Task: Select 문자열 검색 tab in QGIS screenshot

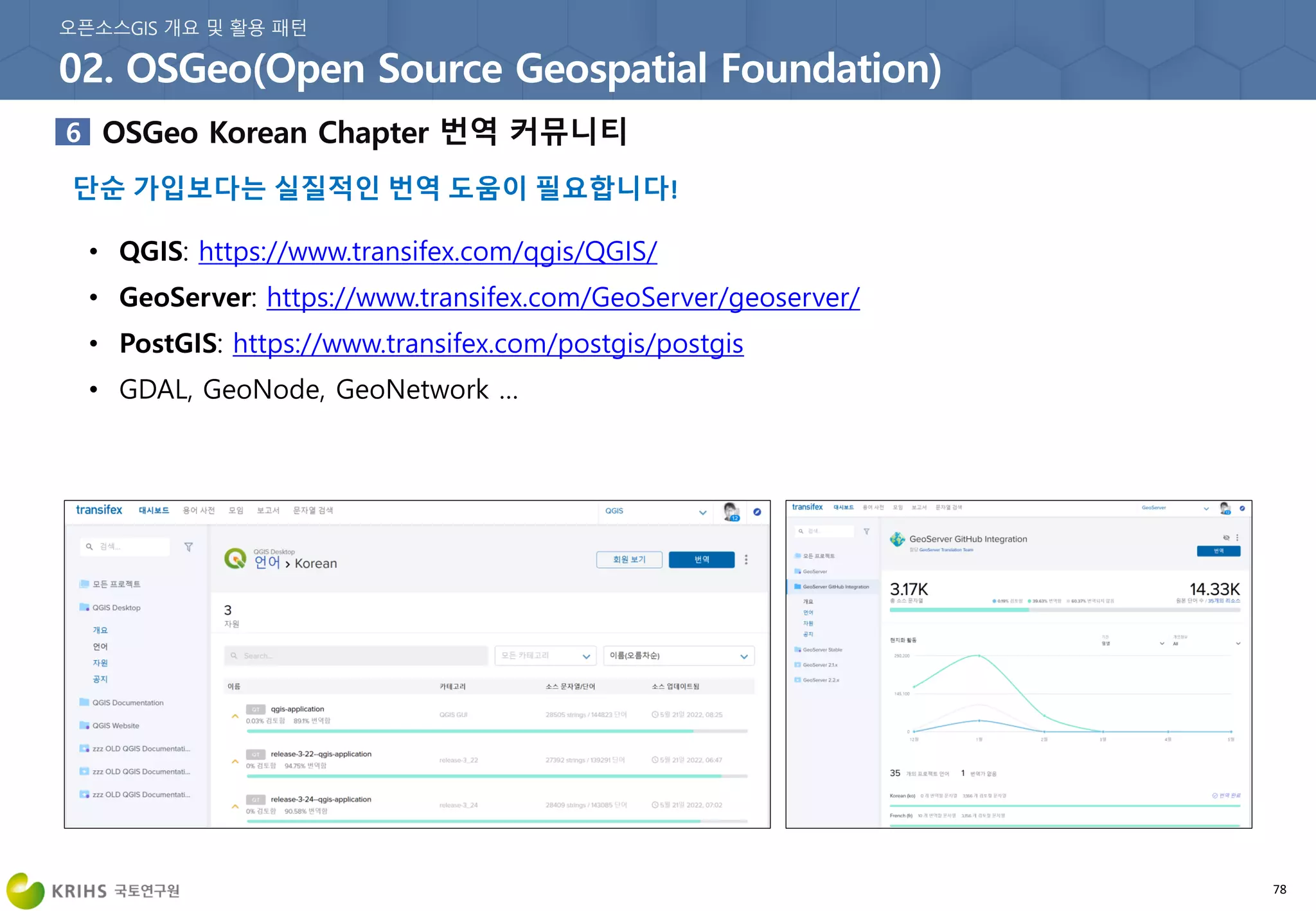Action: point(313,510)
